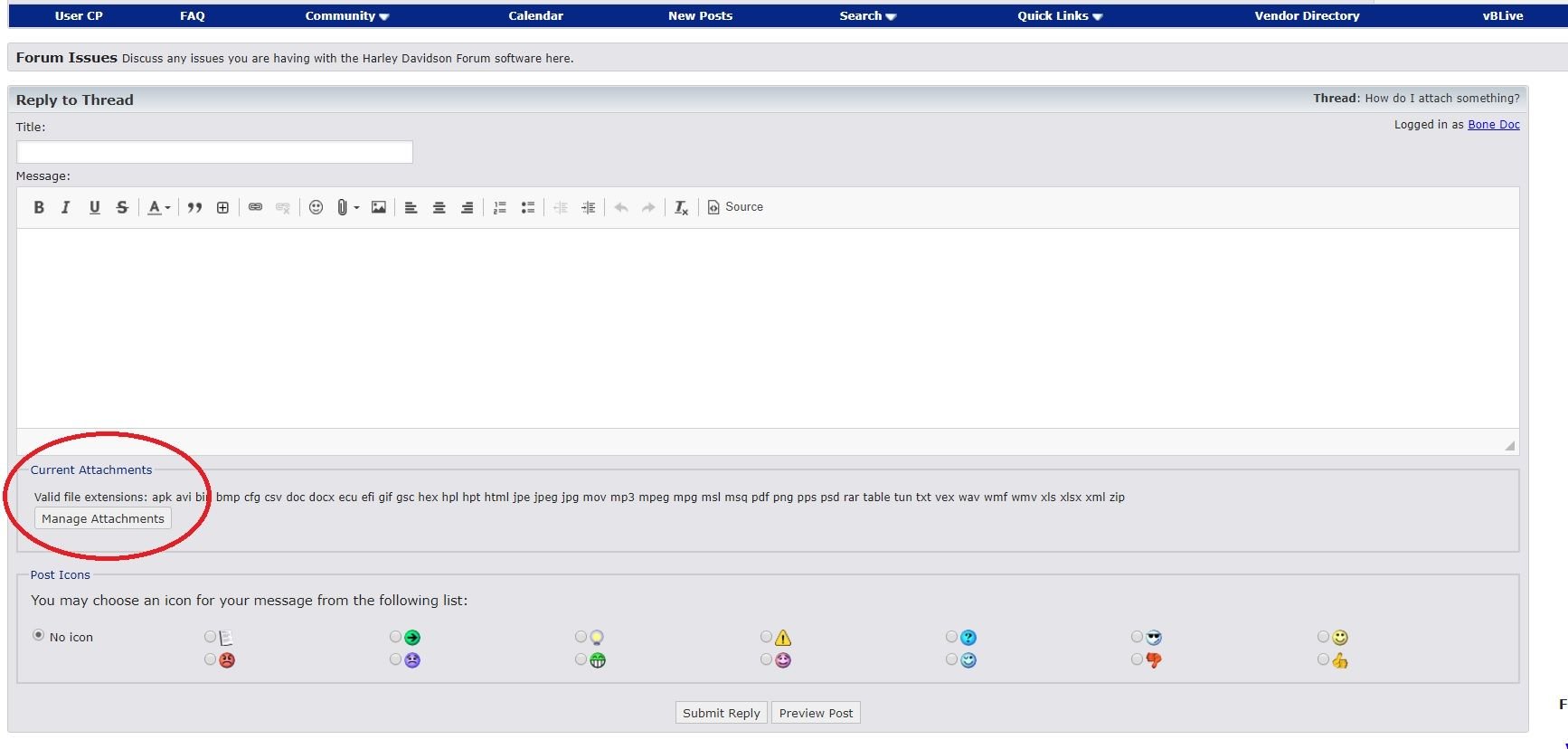Open the smiley emoticon picker

[x=316, y=207]
